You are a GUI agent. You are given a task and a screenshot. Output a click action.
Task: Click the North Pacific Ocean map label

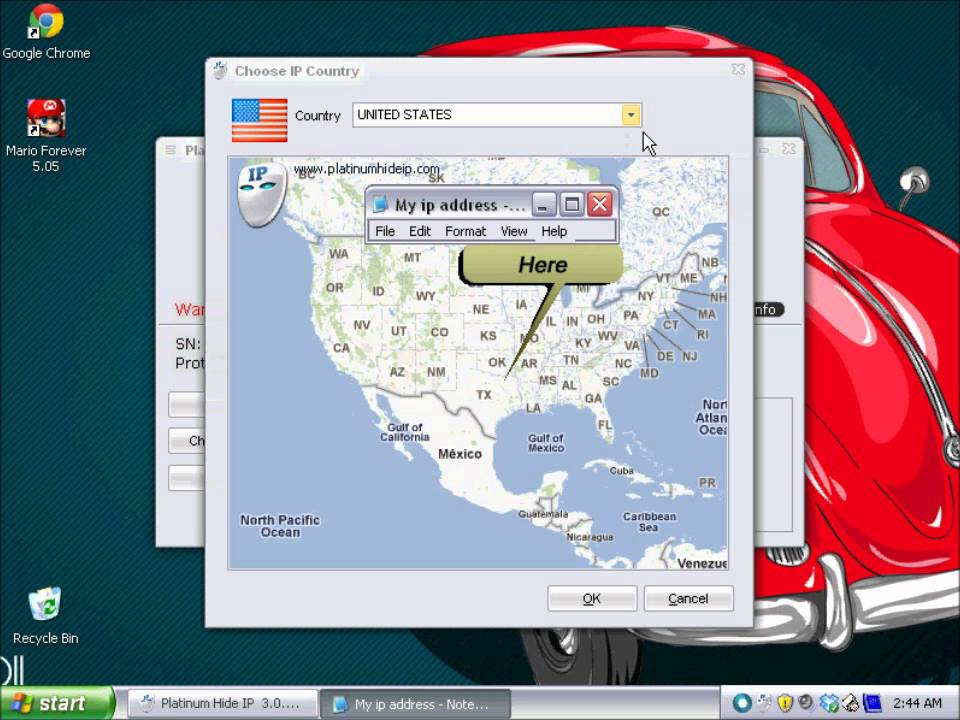tap(280, 526)
